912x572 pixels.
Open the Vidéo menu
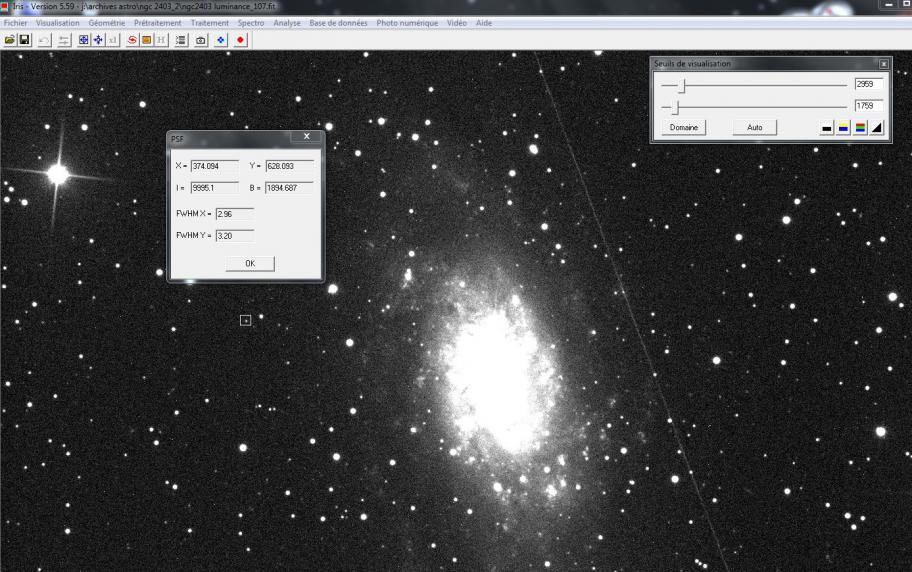click(x=457, y=23)
